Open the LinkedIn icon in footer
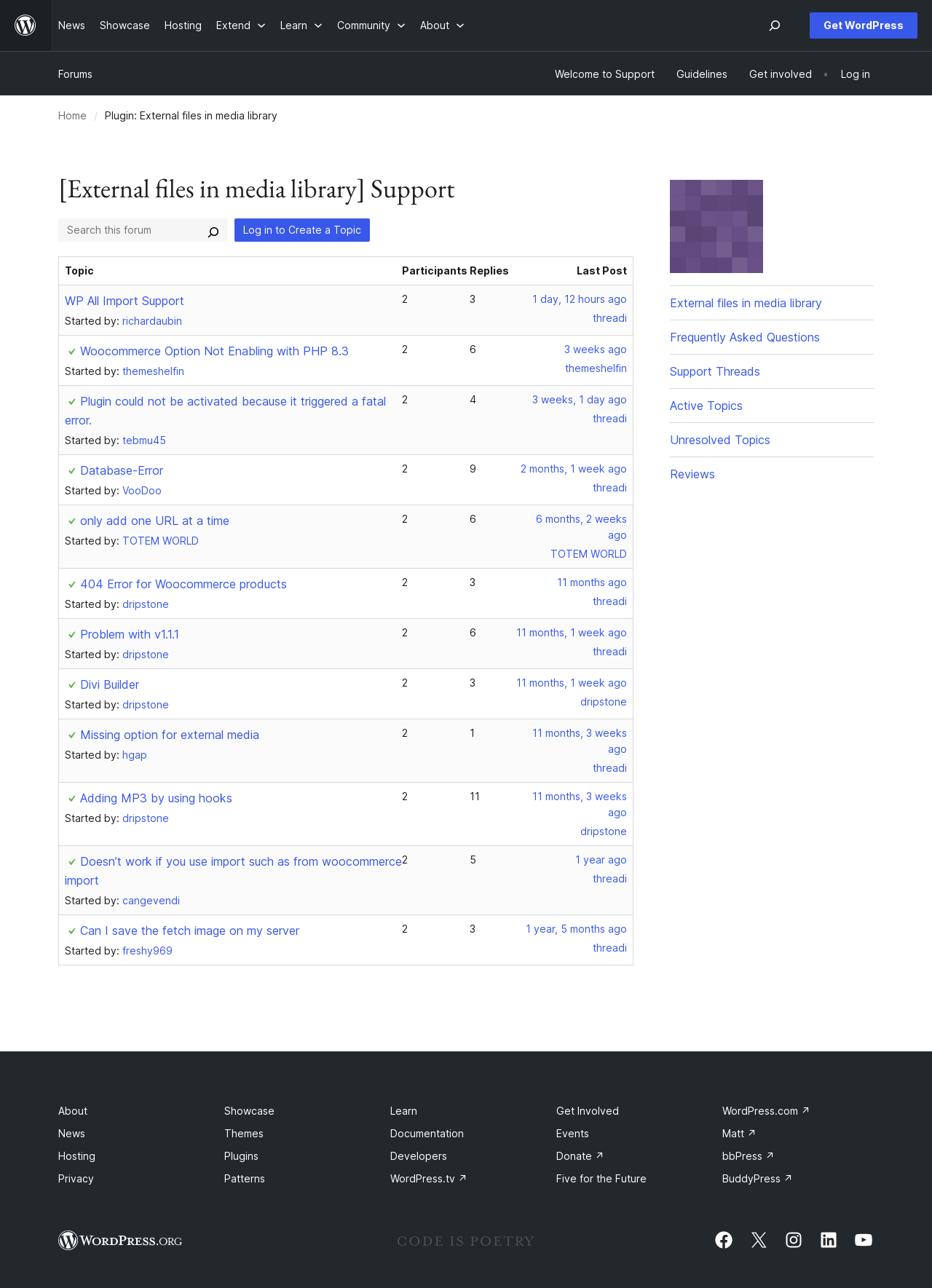 pos(829,1240)
